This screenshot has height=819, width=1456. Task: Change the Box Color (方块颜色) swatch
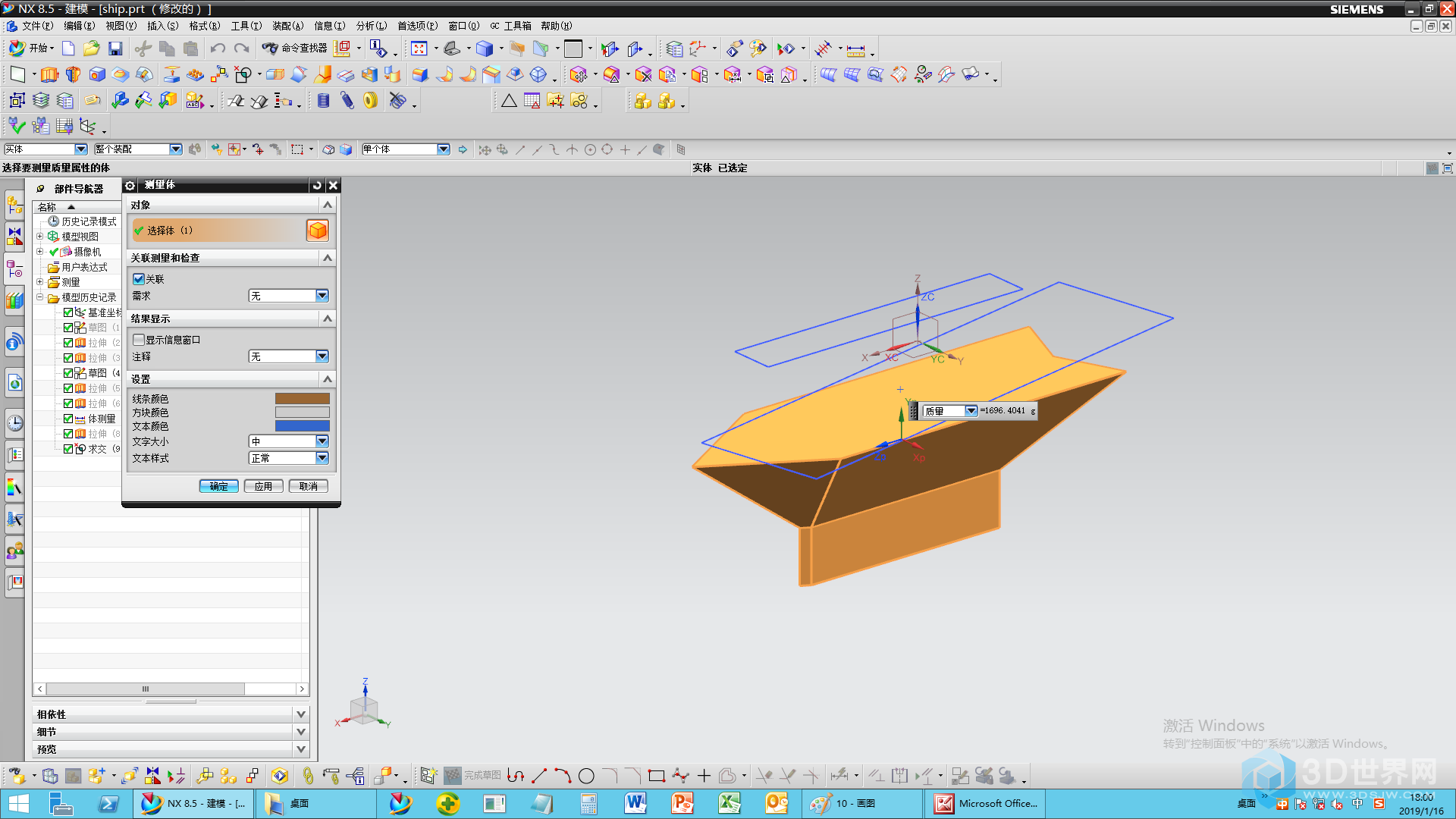(302, 413)
